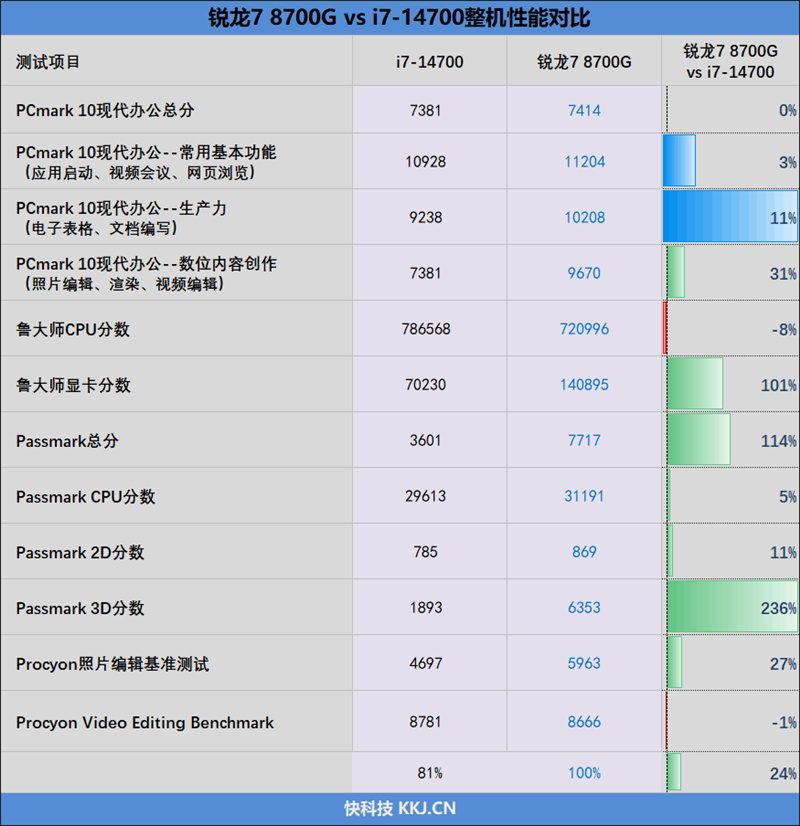Click the i7-14700 column header
800x826 pixels.
click(430, 62)
